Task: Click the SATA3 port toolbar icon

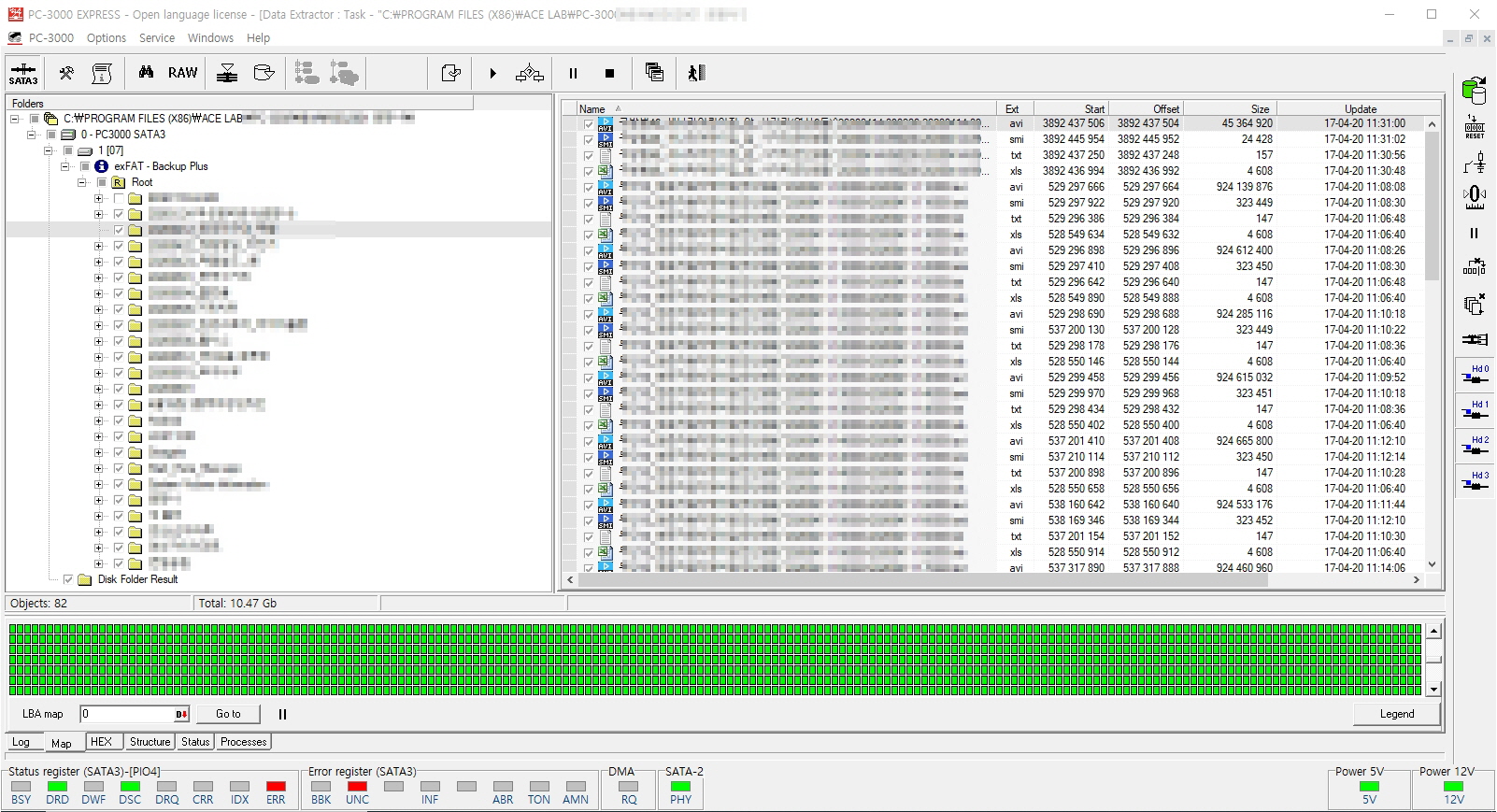Action: click(x=23, y=73)
